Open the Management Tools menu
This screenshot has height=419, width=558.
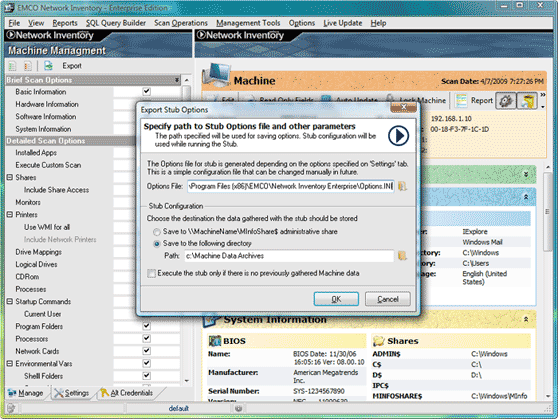(248, 23)
